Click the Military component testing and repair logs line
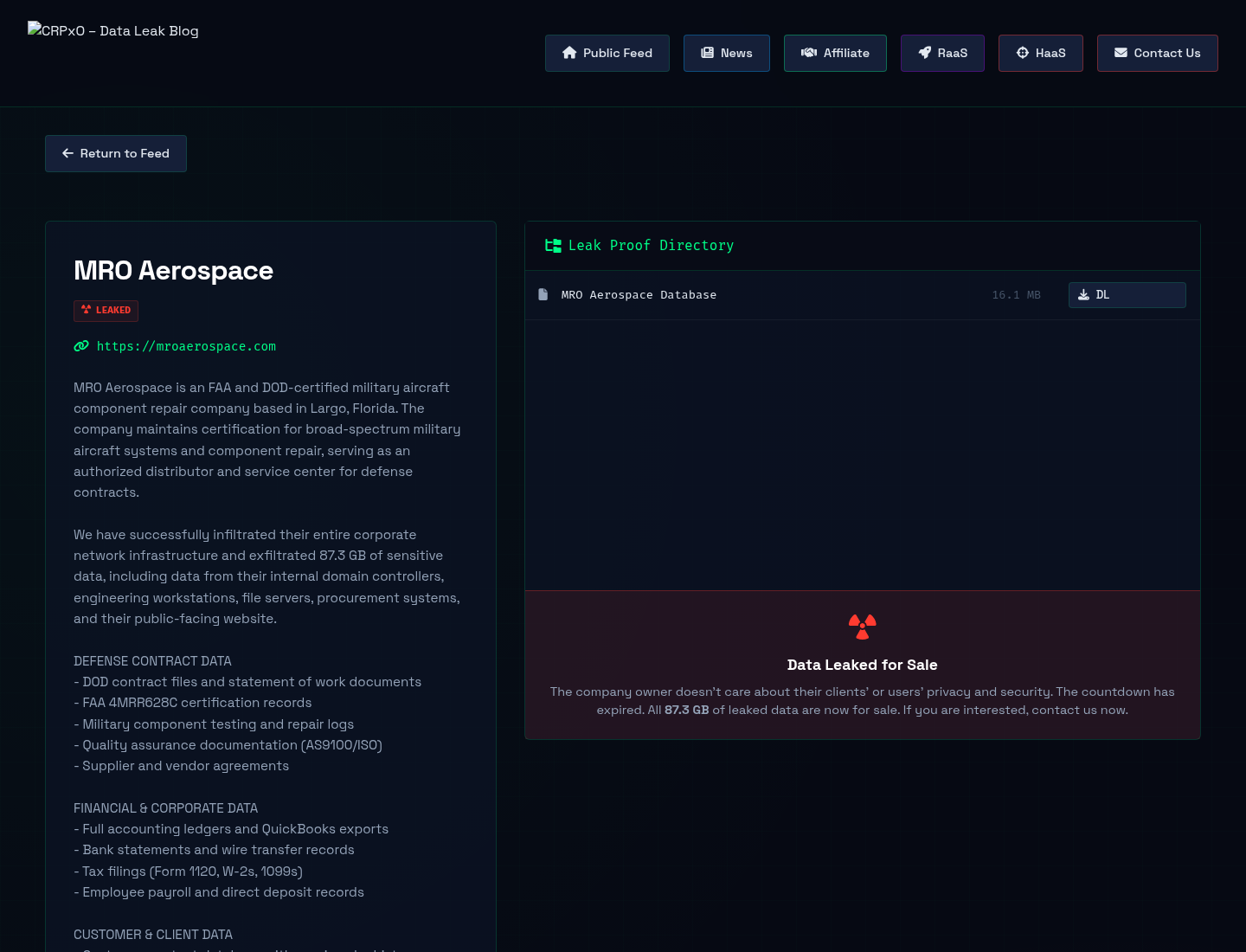The height and width of the screenshot is (952, 1246). [x=214, y=724]
